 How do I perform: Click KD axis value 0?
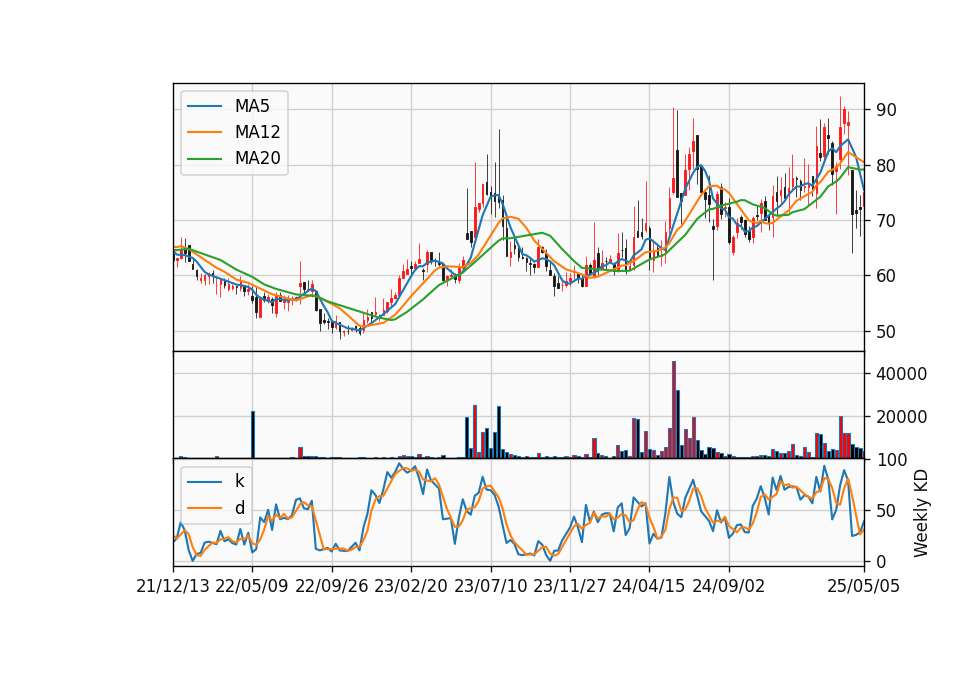pos(881,561)
